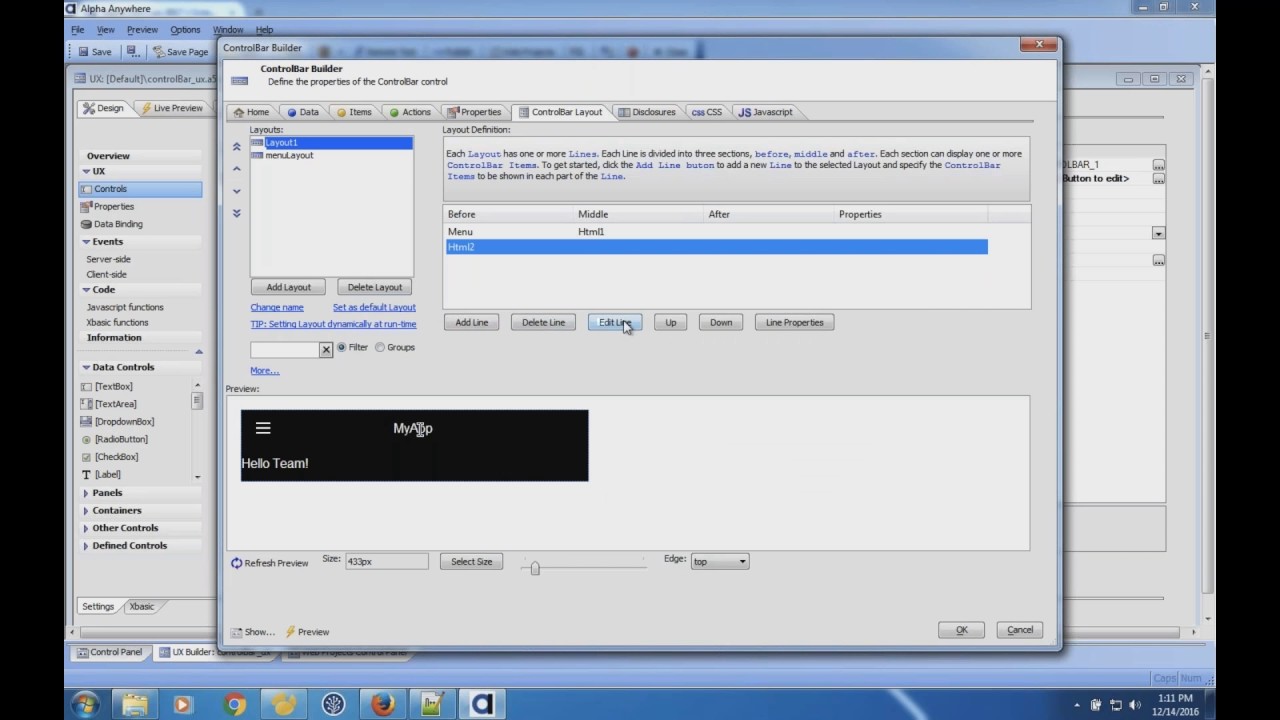
Task: Click the Delete Line button
Action: click(x=543, y=322)
